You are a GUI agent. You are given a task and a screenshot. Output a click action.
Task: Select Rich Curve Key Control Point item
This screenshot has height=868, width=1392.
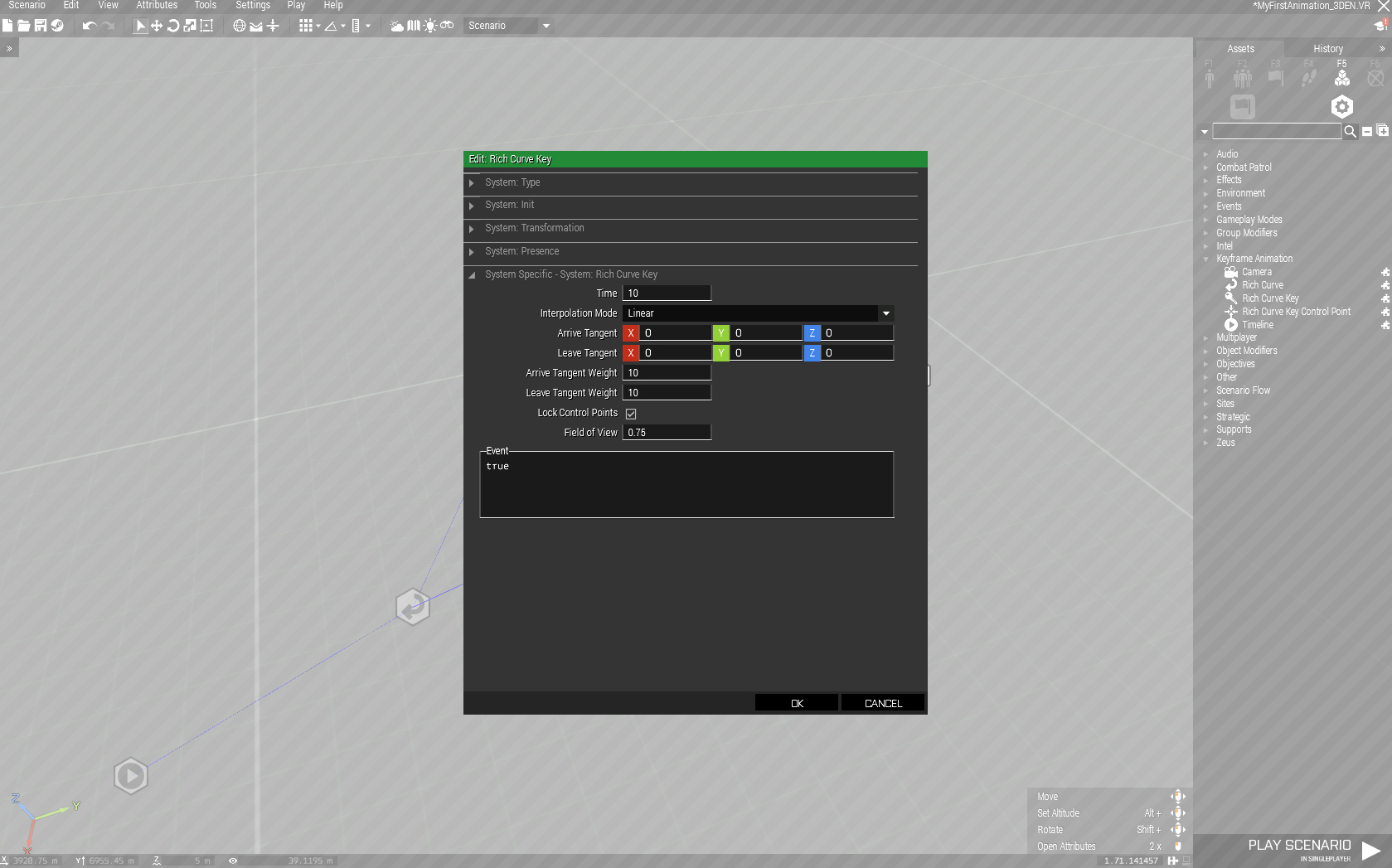tap(1296, 312)
